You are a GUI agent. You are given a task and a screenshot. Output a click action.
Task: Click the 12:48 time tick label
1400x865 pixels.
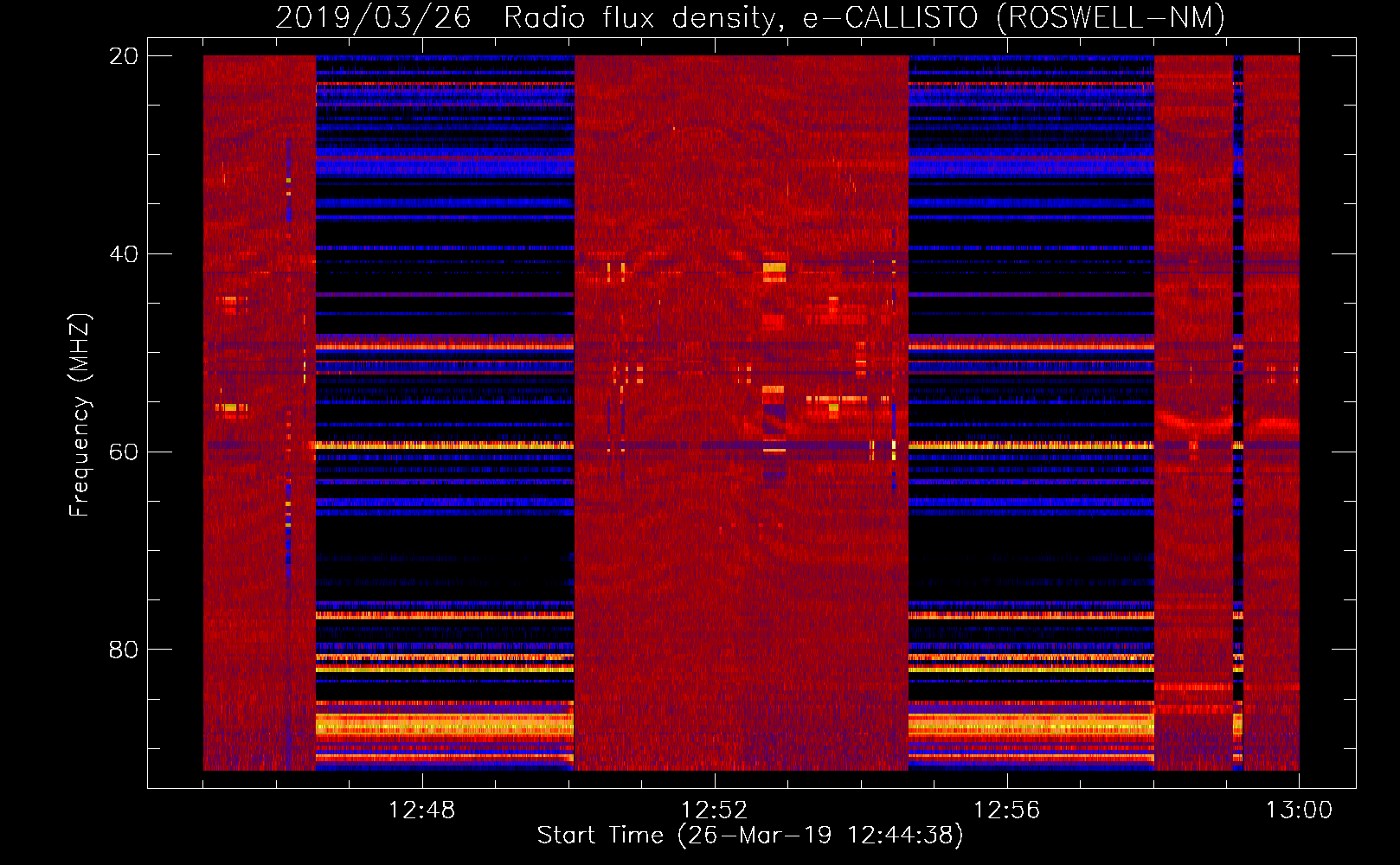tap(421, 811)
